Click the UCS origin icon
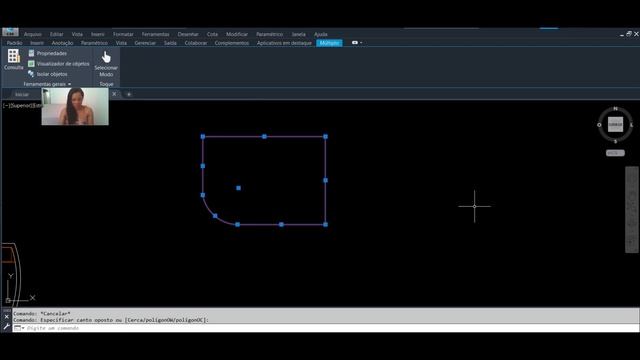Viewport: 640px width, 360px height. point(8,300)
